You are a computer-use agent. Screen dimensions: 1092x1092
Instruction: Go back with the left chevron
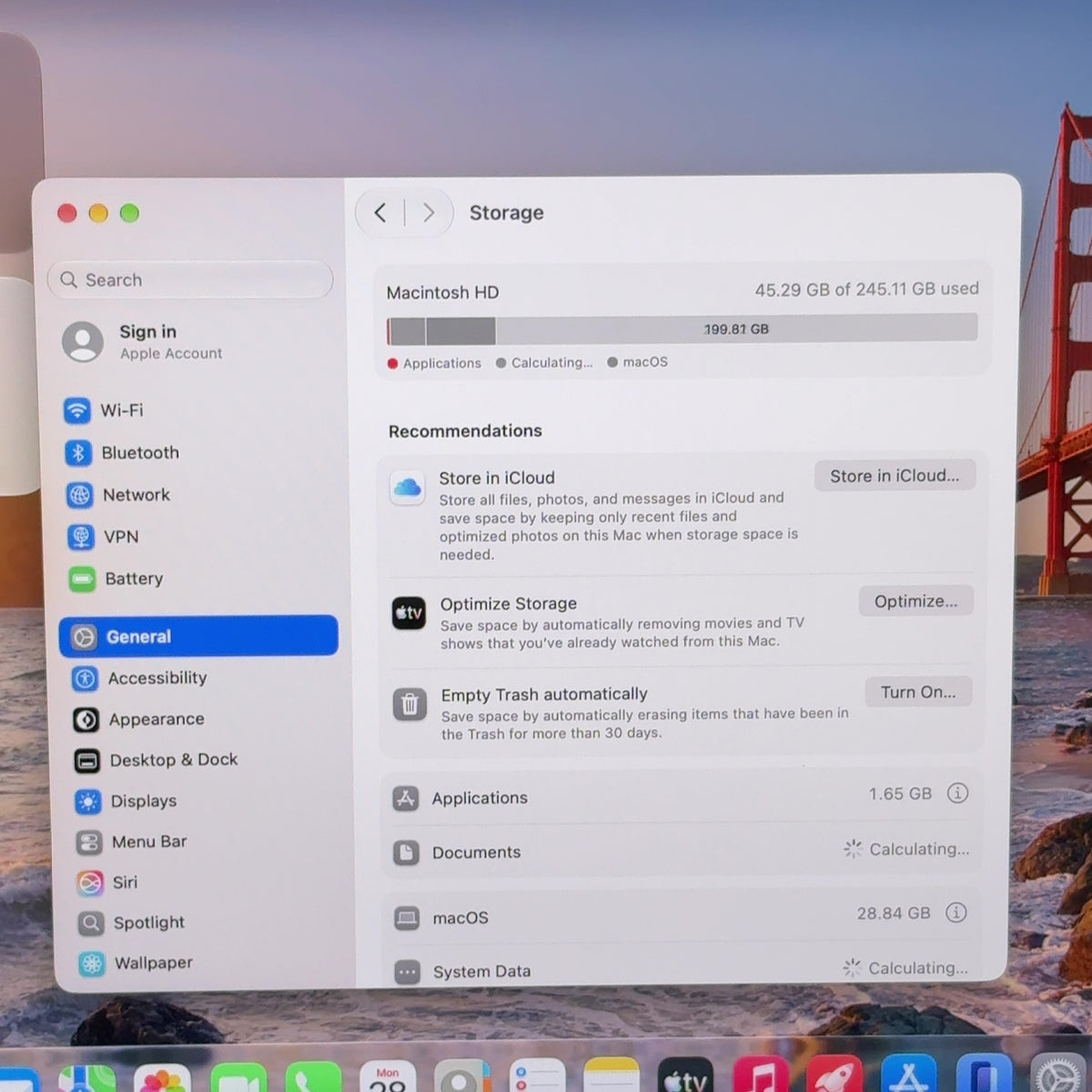(380, 213)
